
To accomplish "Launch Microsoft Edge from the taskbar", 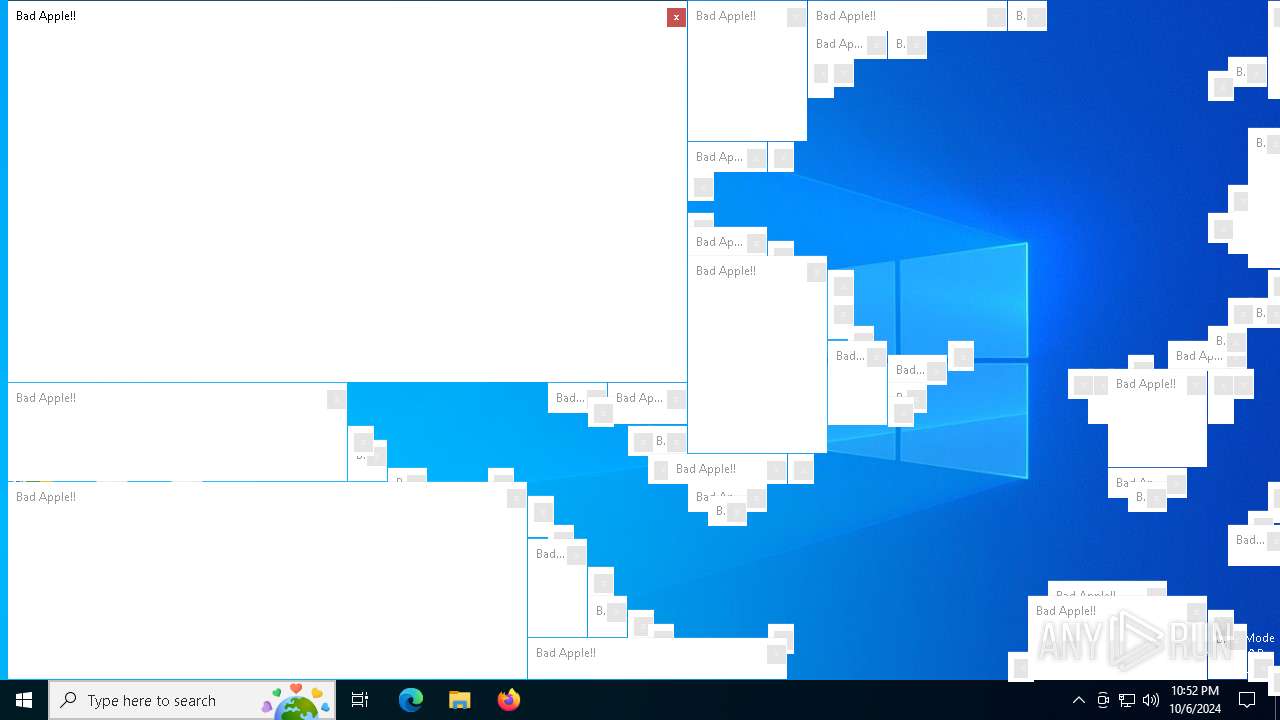I will [x=411, y=700].
